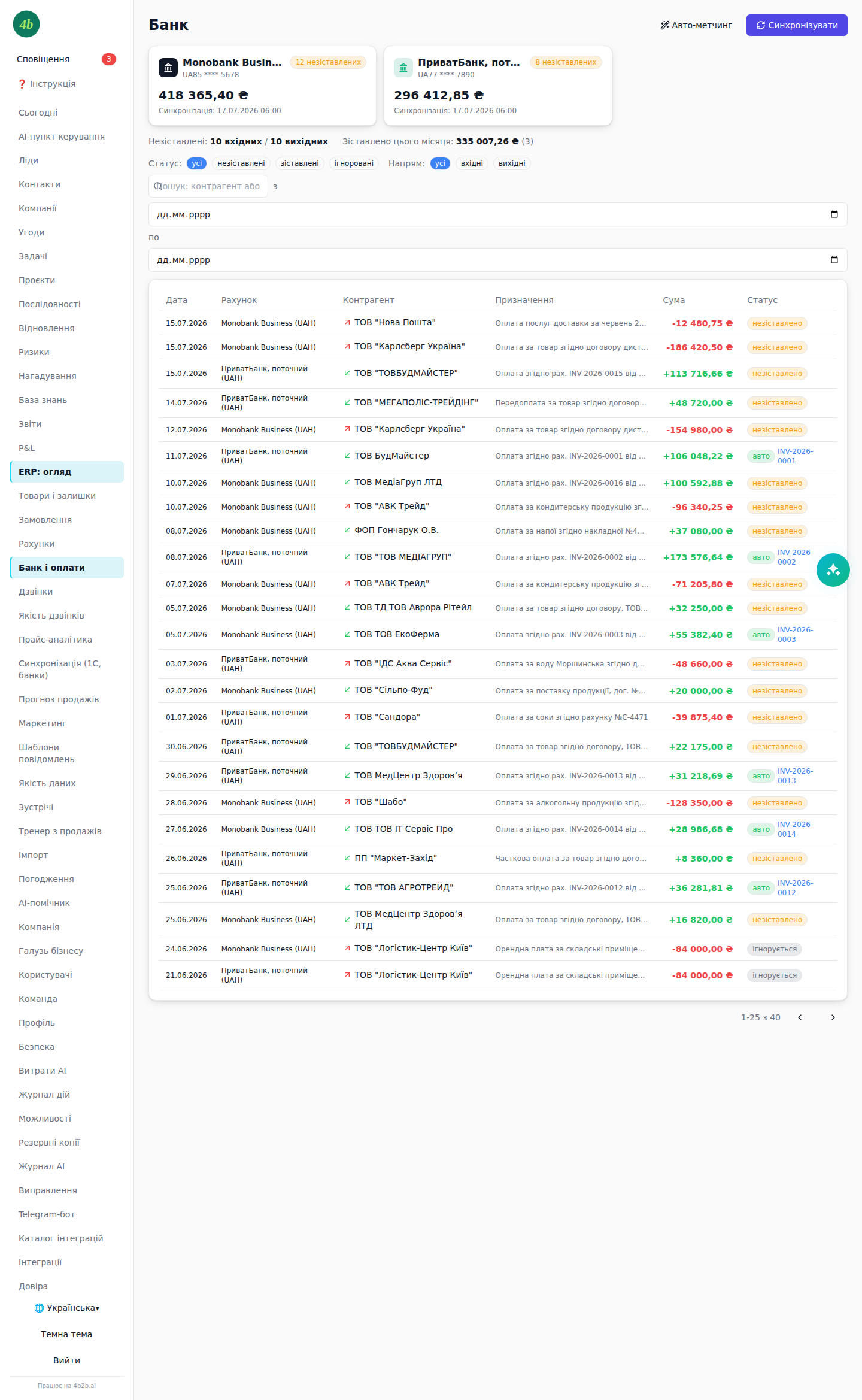Open invoice link INV-2026-0001
Screen dimensions: 862x1400
[x=795, y=456]
